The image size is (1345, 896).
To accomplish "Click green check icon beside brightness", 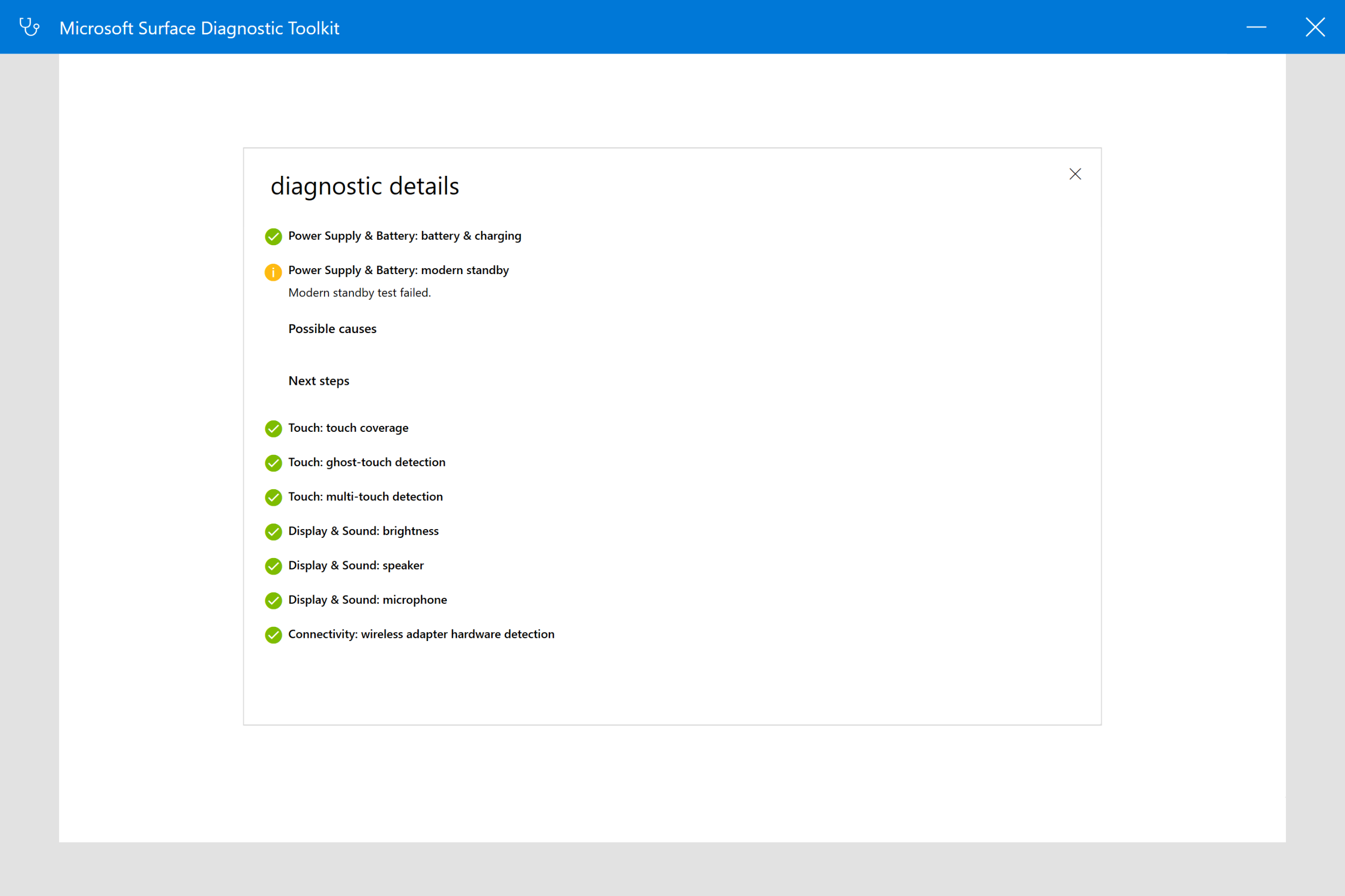I will [x=273, y=532].
